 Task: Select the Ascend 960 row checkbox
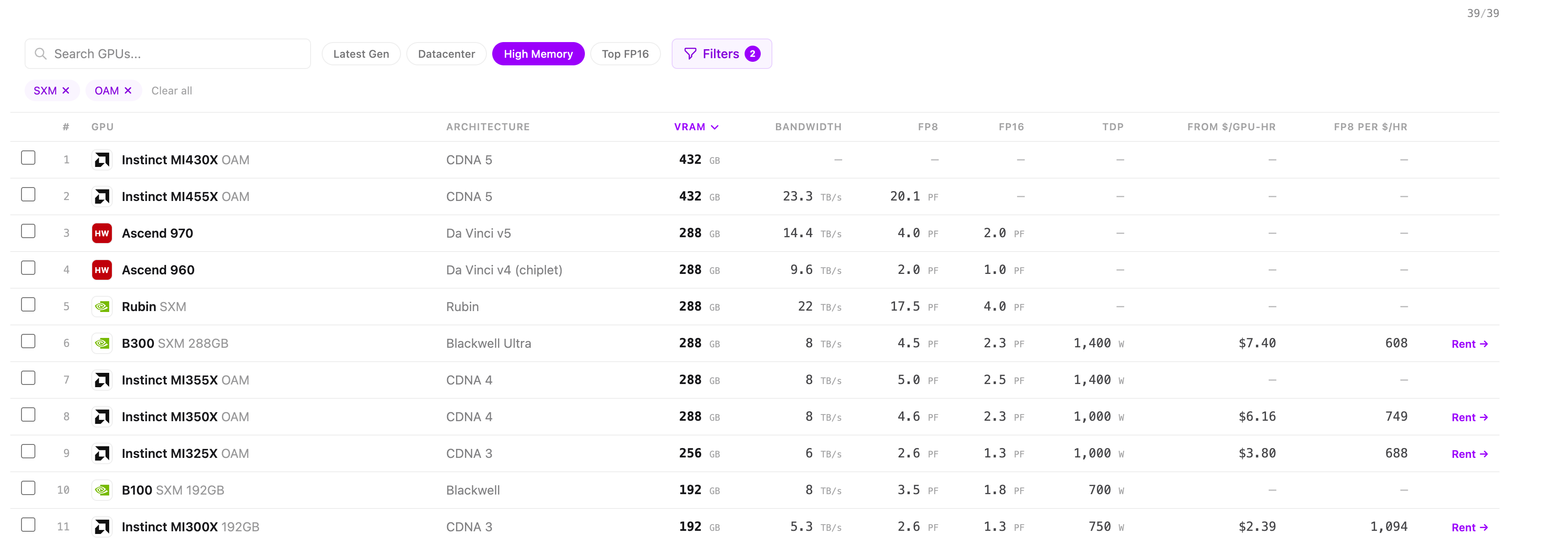tap(28, 268)
